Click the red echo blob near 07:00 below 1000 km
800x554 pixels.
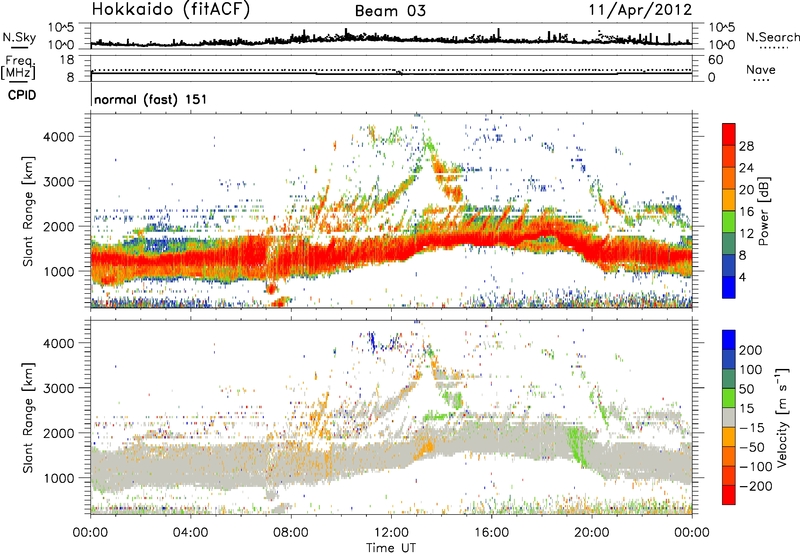[271, 289]
